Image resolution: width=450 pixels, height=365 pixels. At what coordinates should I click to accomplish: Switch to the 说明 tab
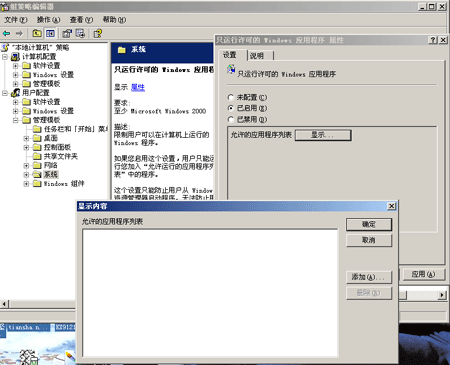[257, 56]
